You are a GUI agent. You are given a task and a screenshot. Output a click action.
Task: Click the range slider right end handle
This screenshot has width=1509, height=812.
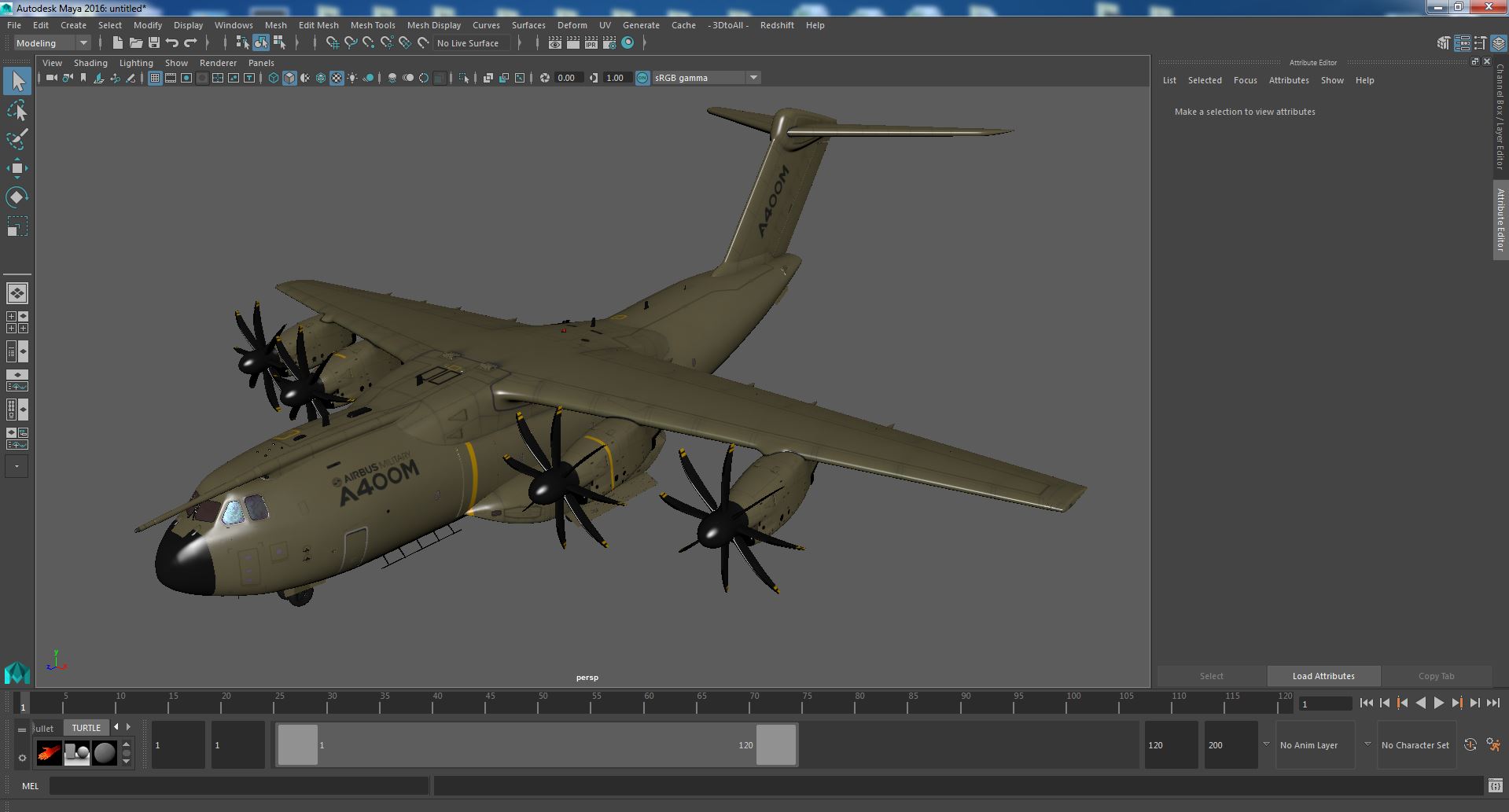(776, 744)
